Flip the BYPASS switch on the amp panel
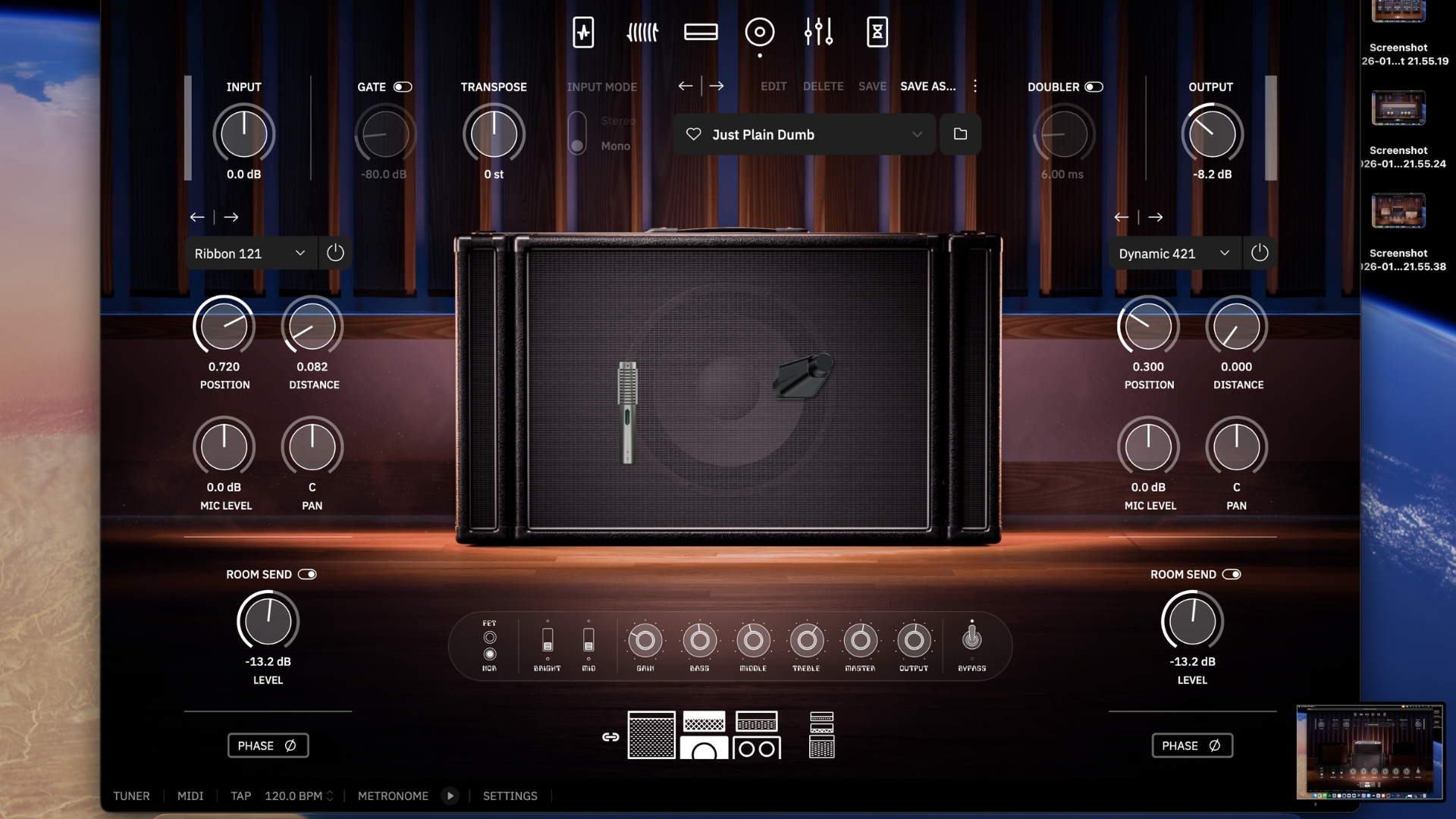This screenshot has width=1456, height=819. (972, 641)
